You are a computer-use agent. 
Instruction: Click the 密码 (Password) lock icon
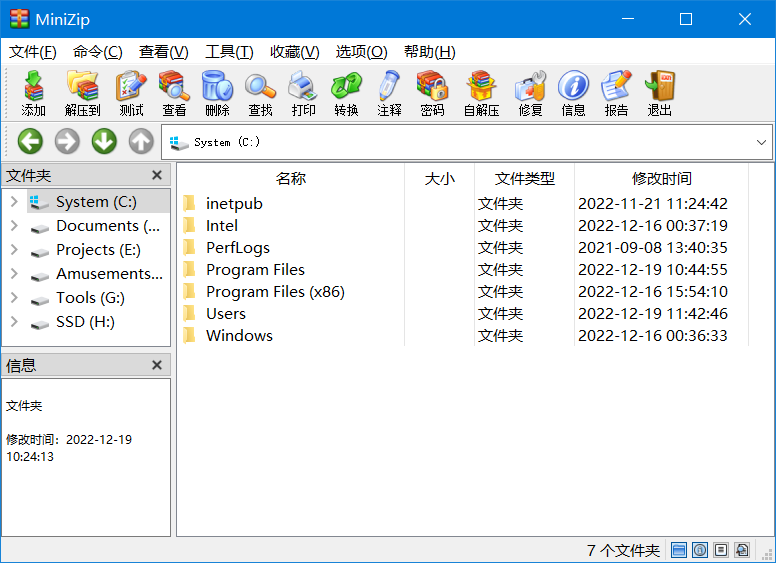(x=433, y=94)
